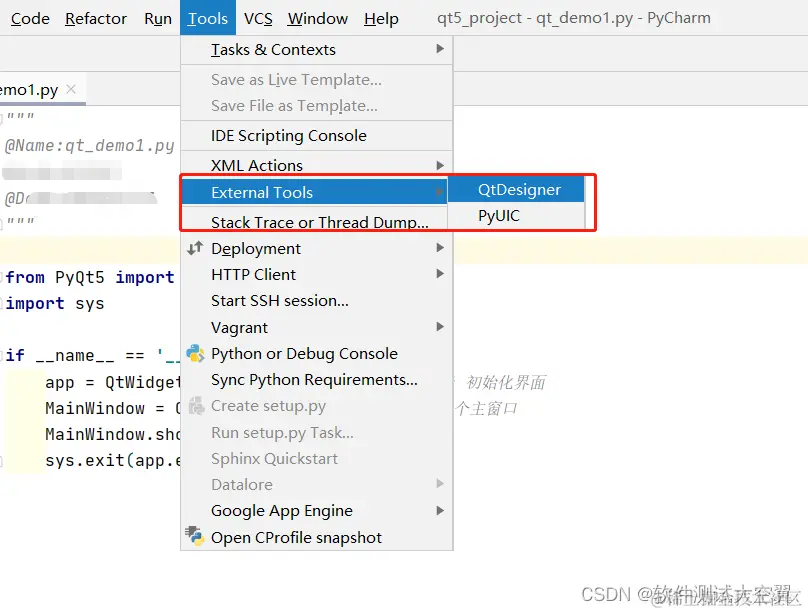Start SSH session from Tools menu
808x614 pixels.
(x=316, y=300)
